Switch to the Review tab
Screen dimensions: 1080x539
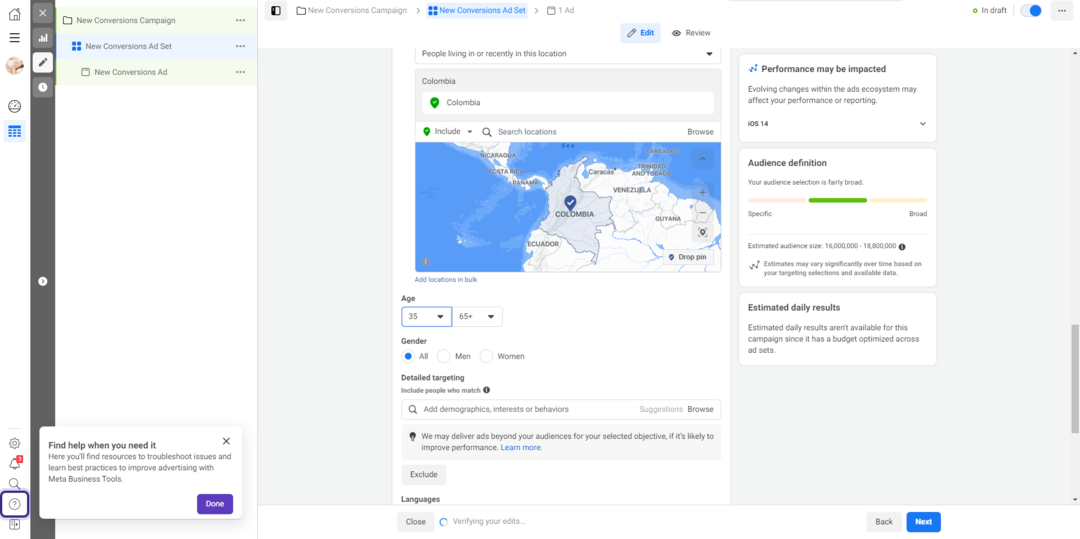(691, 33)
